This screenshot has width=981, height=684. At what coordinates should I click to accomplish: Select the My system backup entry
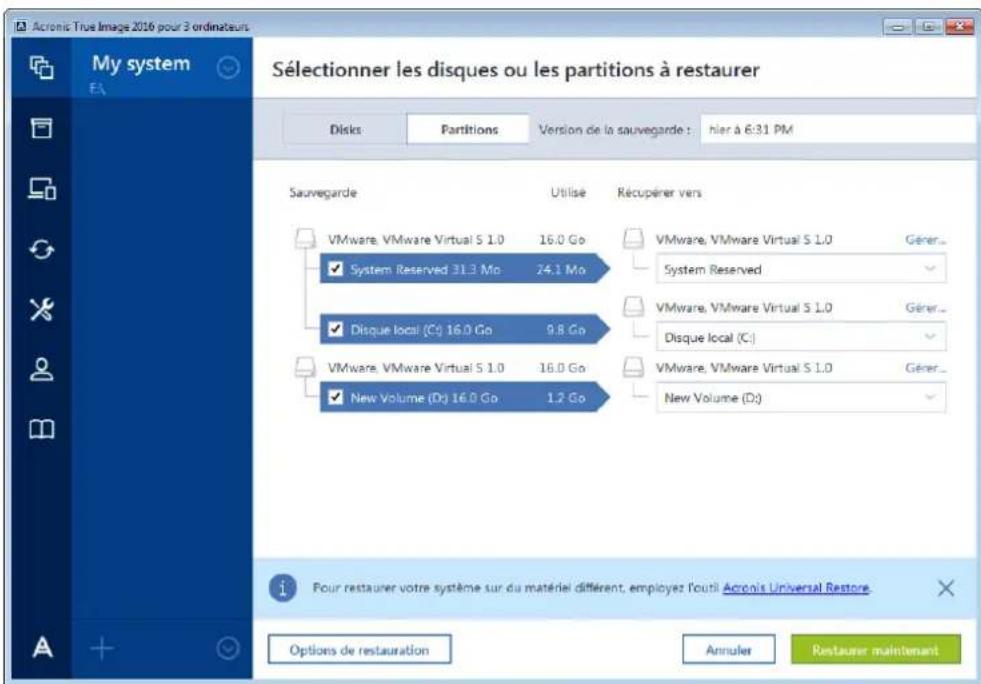162,68
